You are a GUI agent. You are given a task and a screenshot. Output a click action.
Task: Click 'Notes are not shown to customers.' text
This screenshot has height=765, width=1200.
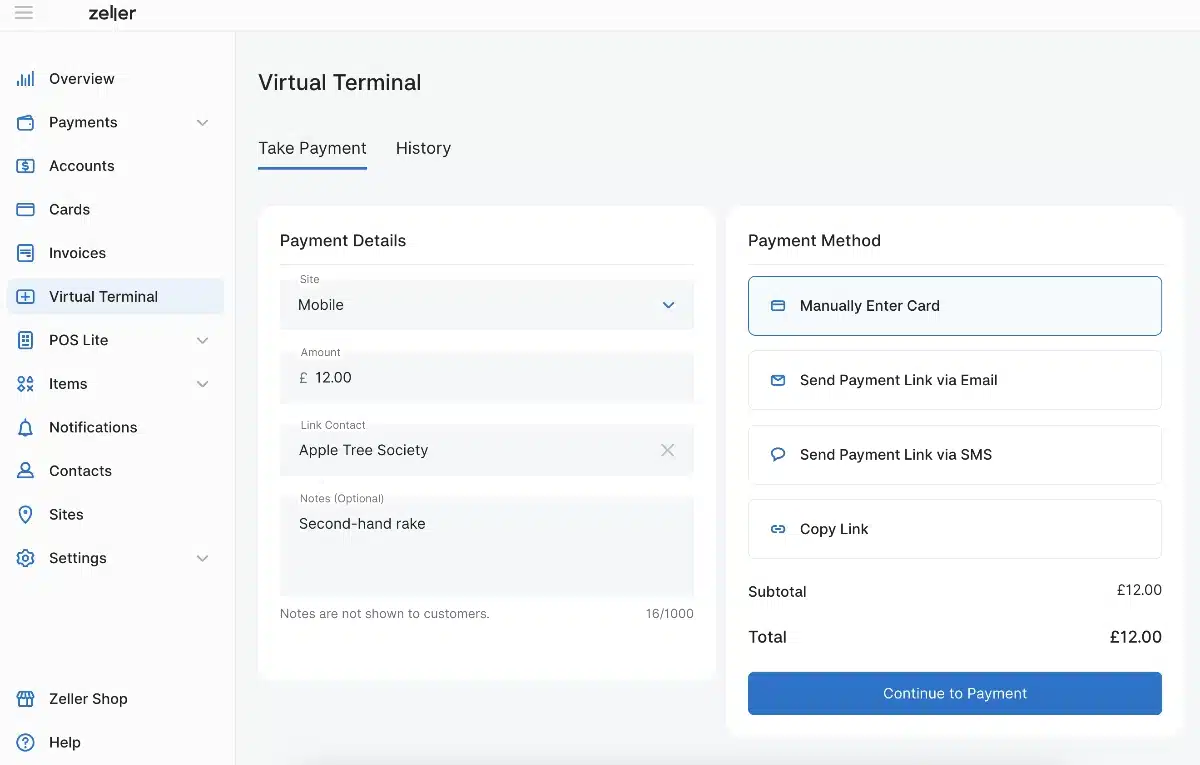385,614
